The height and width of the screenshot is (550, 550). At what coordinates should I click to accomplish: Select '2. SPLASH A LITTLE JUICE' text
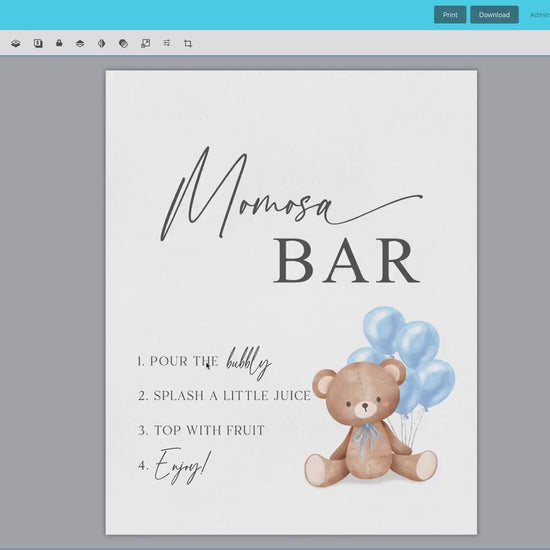point(224,396)
